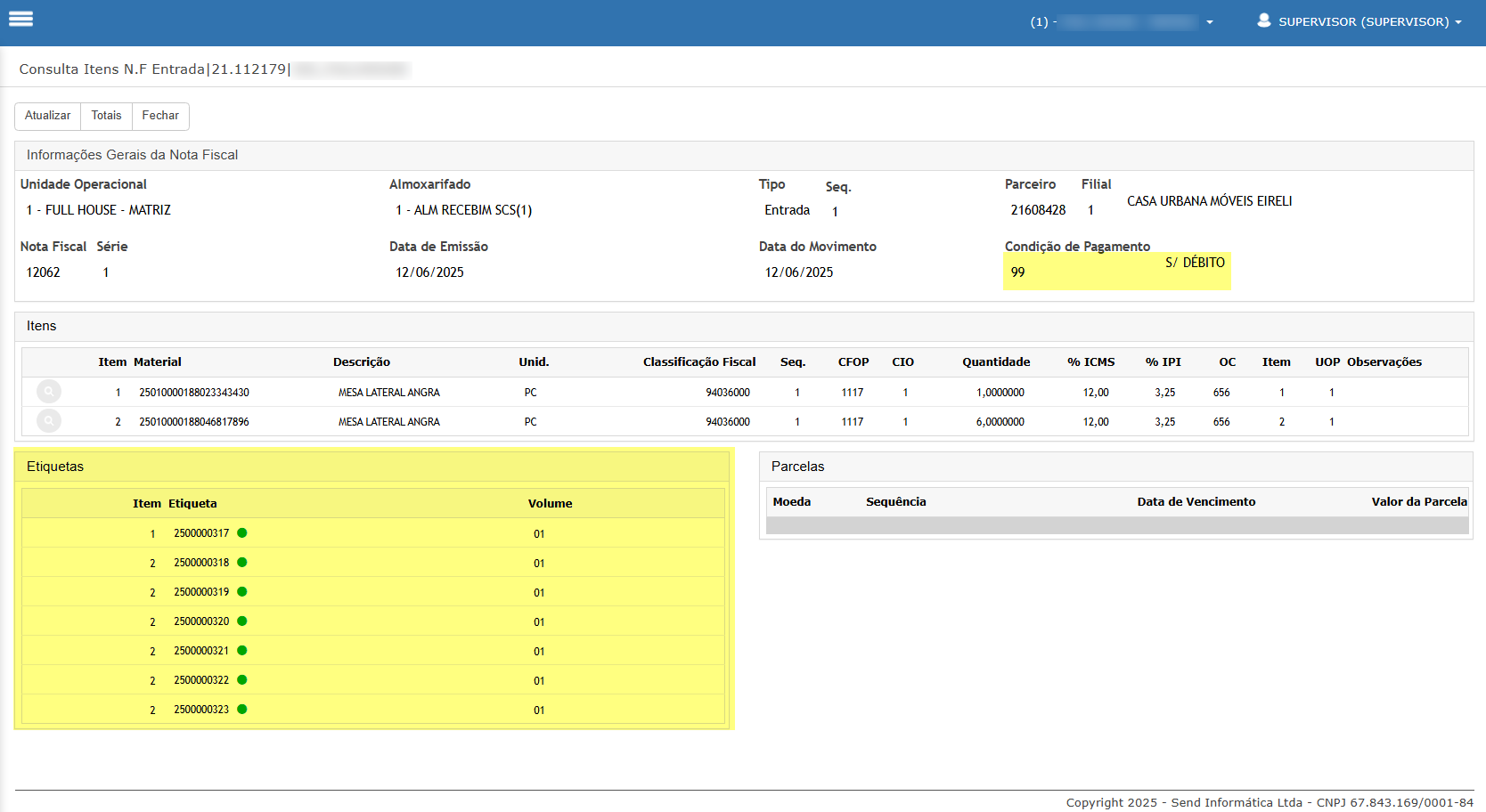Click green status dot for etiqueta 2500000322
The height and width of the screenshot is (812, 1486).
pyautogui.click(x=242, y=679)
